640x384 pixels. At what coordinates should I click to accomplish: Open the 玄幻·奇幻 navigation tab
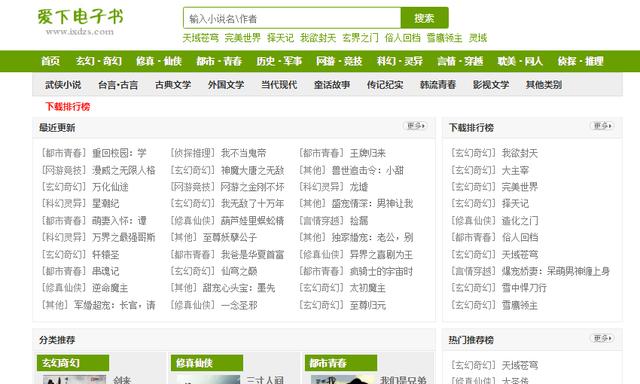pyautogui.click(x=99, y=61)
